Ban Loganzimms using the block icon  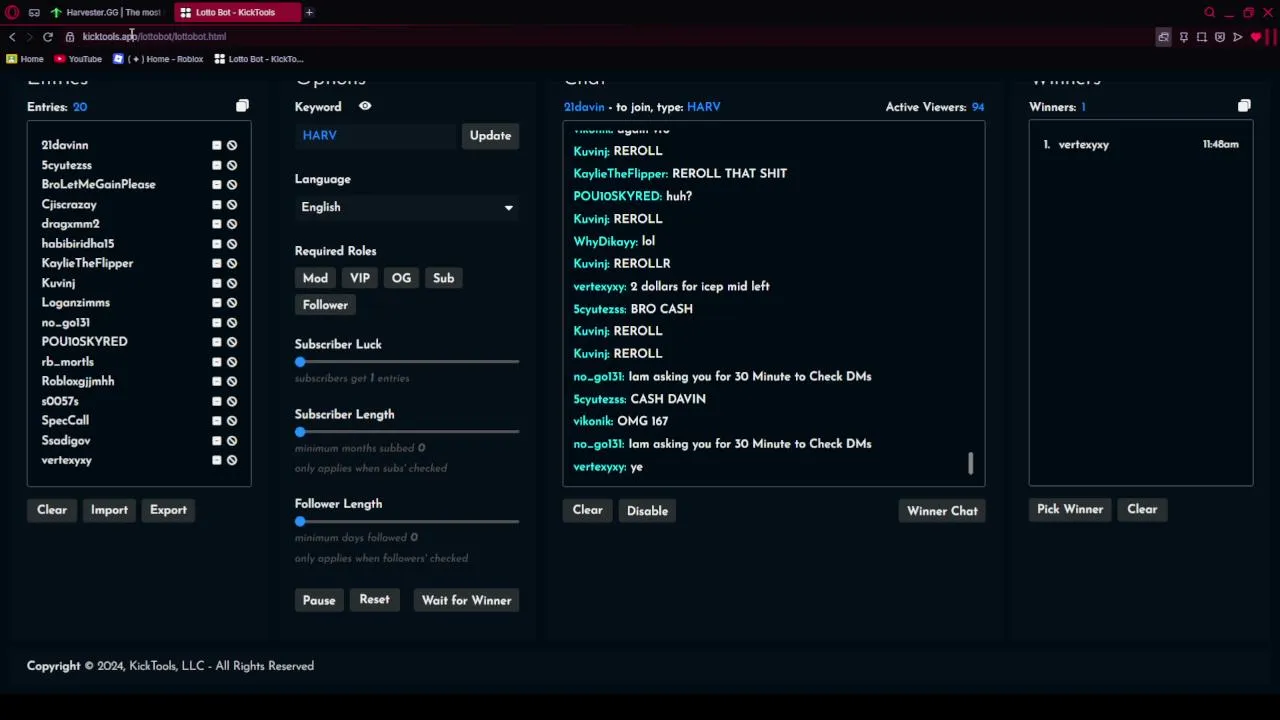[232, 303]
